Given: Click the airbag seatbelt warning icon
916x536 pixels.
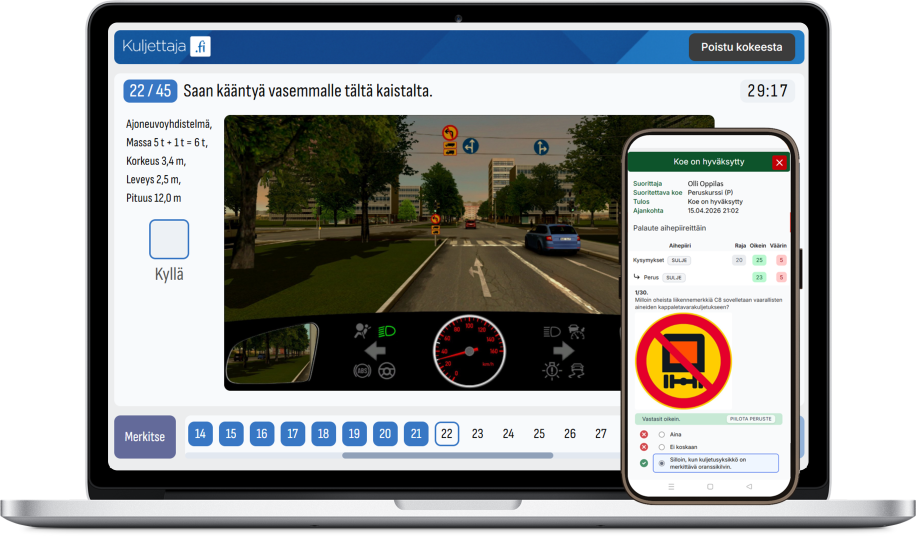Looking at the screenshot, I should click(363, 330).
